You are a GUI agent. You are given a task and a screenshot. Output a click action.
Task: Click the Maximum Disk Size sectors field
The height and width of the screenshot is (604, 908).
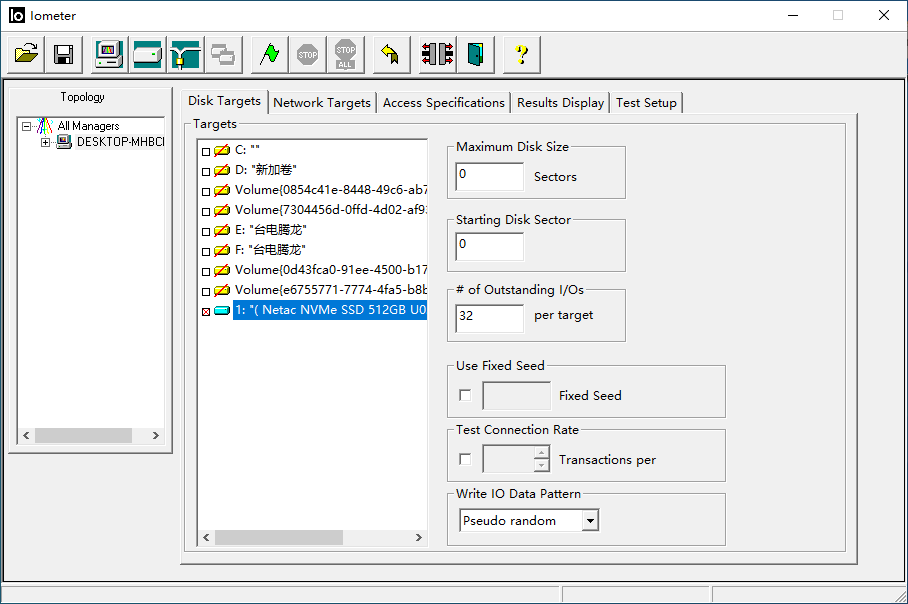point(490,177)
